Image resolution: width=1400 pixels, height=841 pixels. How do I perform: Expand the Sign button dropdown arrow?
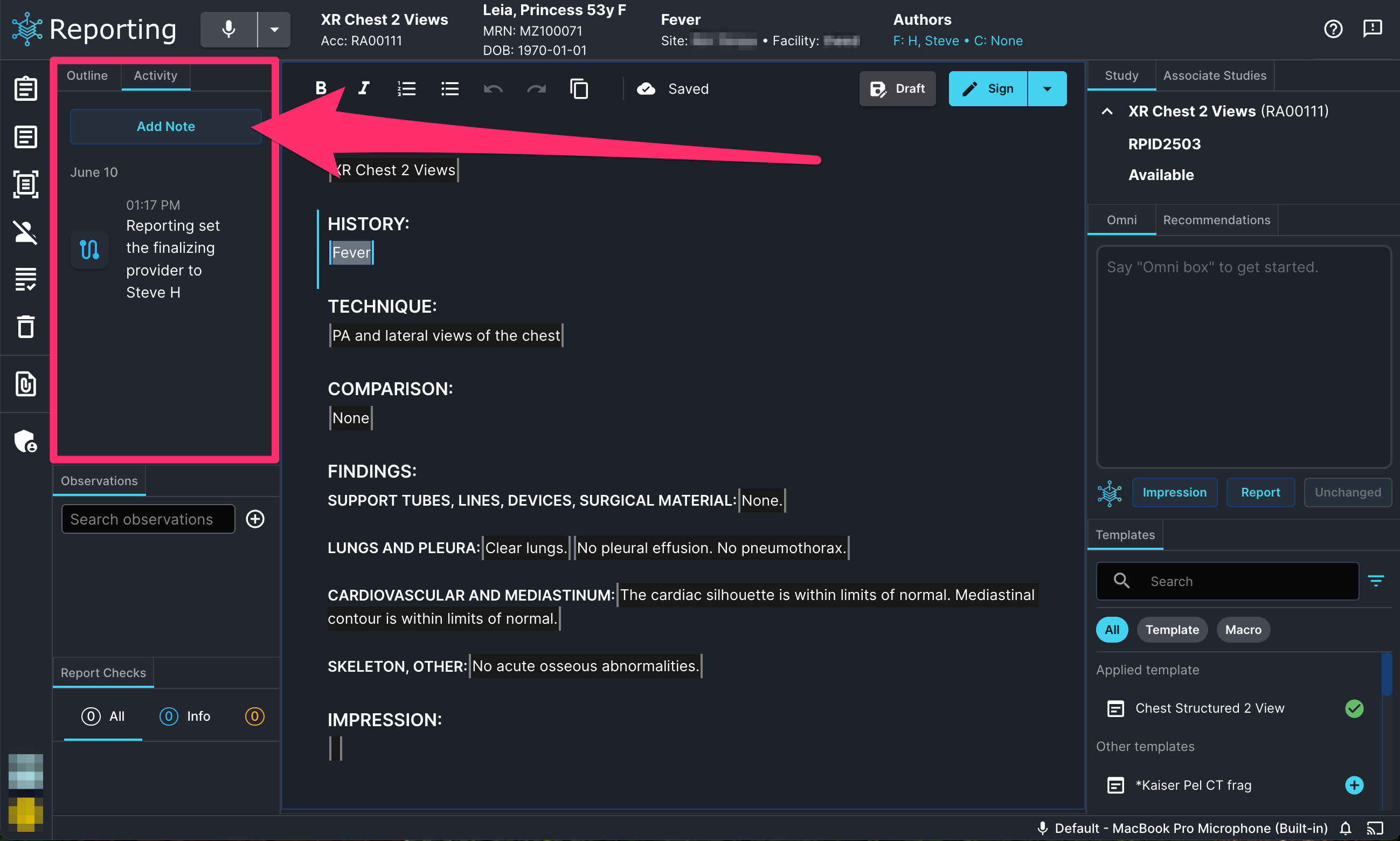coord(1047,88)
